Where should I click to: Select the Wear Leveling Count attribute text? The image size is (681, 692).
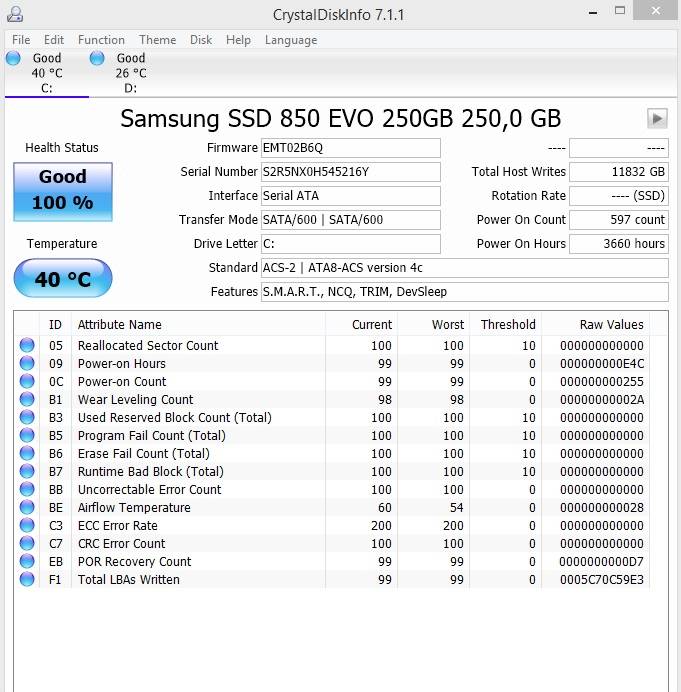click(135, 399)
